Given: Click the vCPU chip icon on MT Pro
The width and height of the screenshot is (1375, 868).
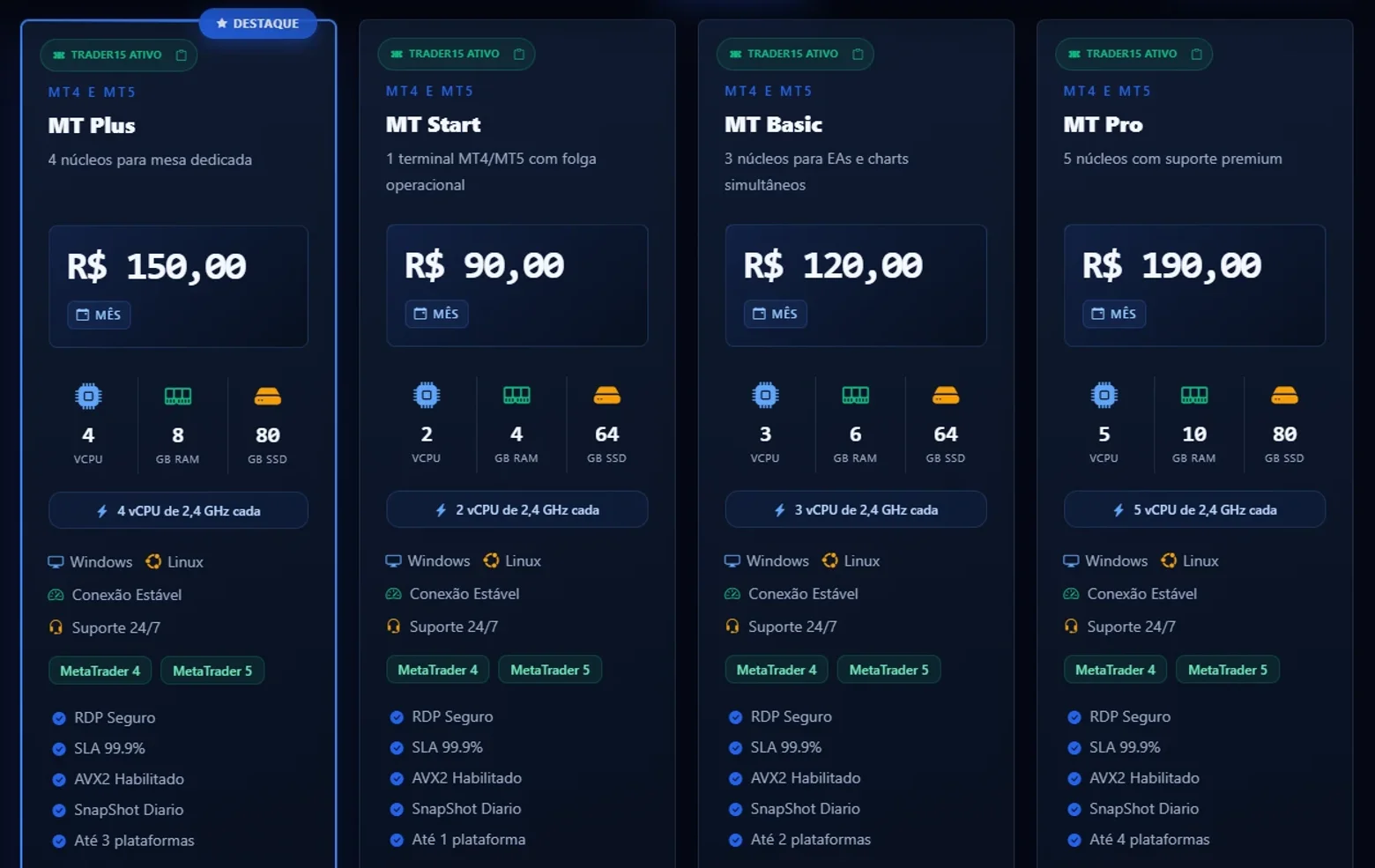Looking at the screenshot, I should pyautogui.click(x=1104, y=396).
